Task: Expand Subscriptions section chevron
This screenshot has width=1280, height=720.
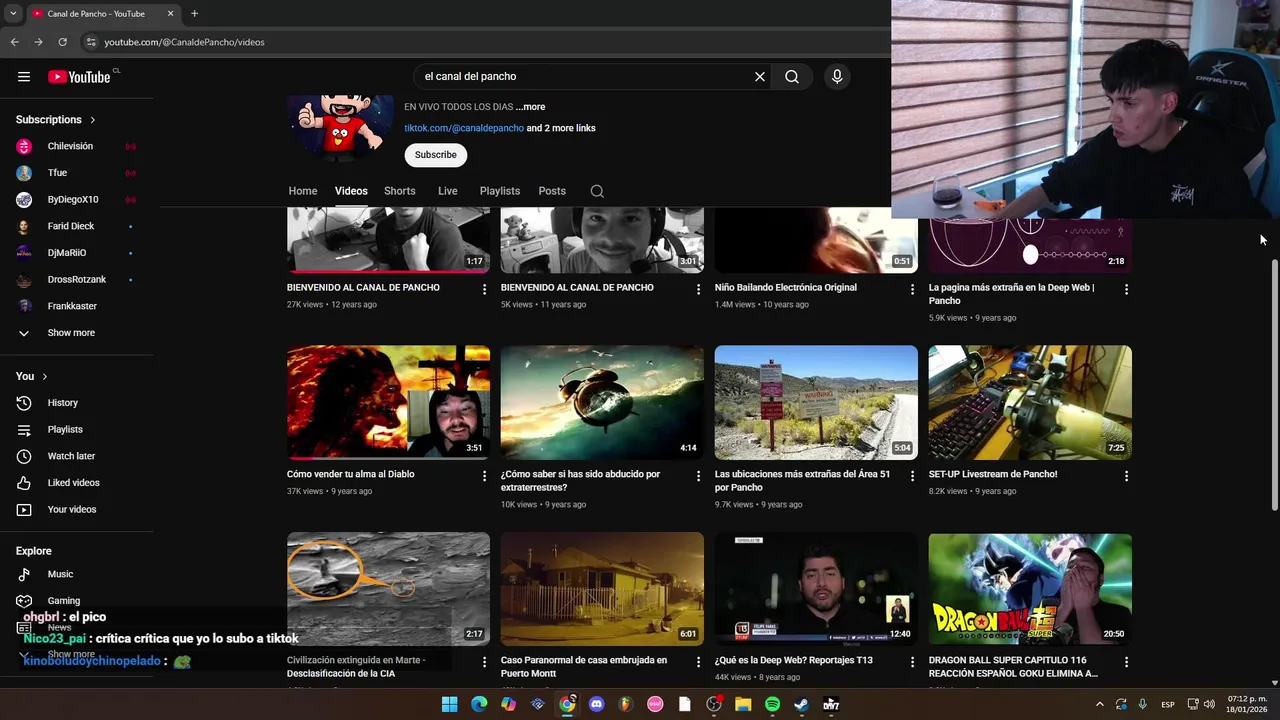Action: (93, 120)
